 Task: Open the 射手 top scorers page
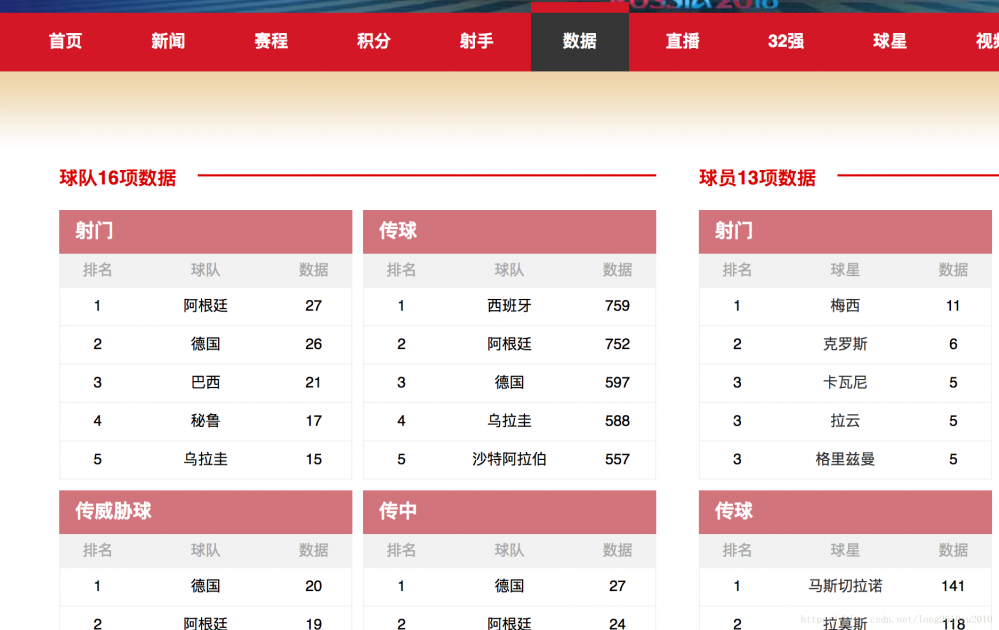pos(476,42)
